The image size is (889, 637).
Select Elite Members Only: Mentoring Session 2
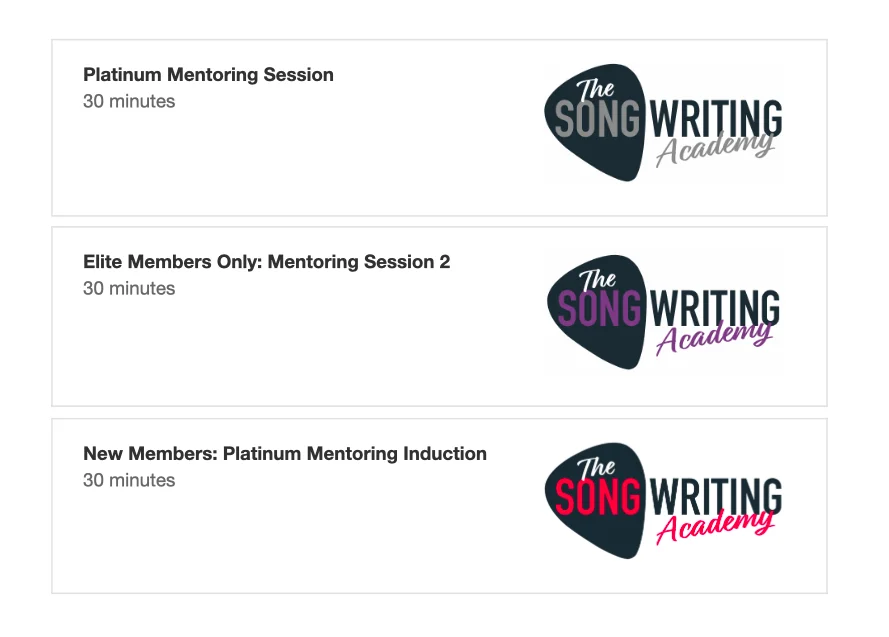point(266,262)
